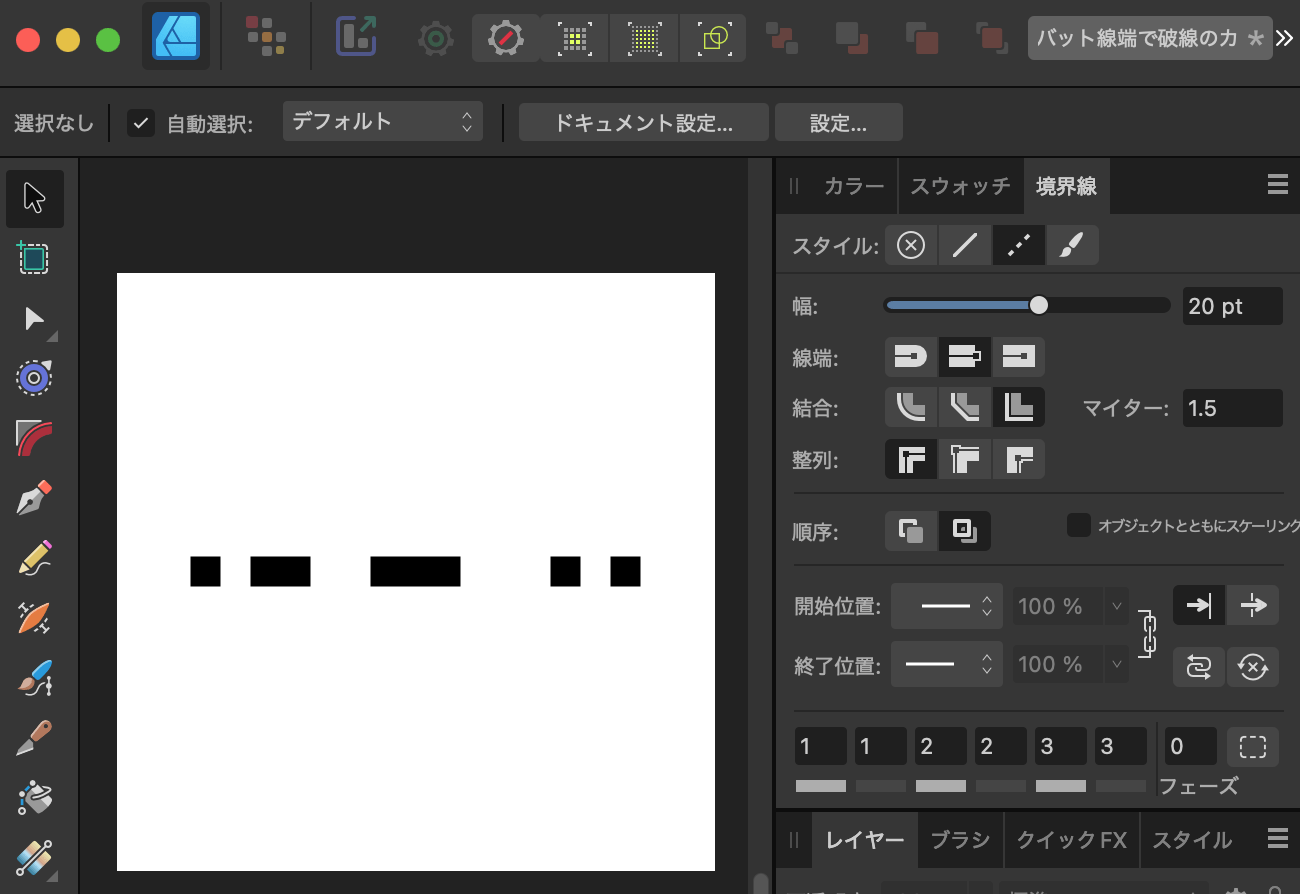Click the 幅 stroke width slider handle
Image resolution: width=1300 pixels, height=894 pixels.
point(1039,305)
